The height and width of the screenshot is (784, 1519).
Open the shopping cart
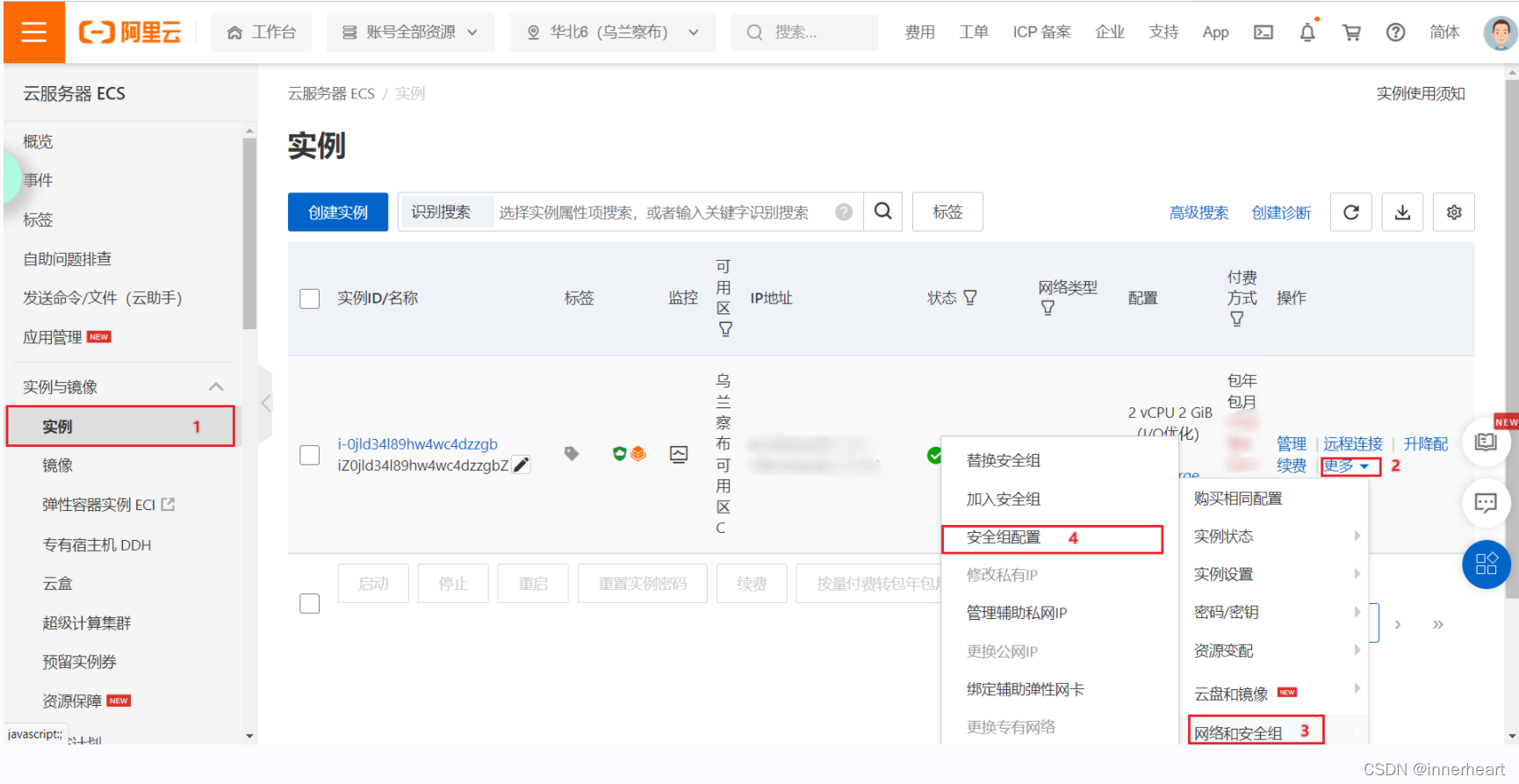click(x=1351, y=32)
